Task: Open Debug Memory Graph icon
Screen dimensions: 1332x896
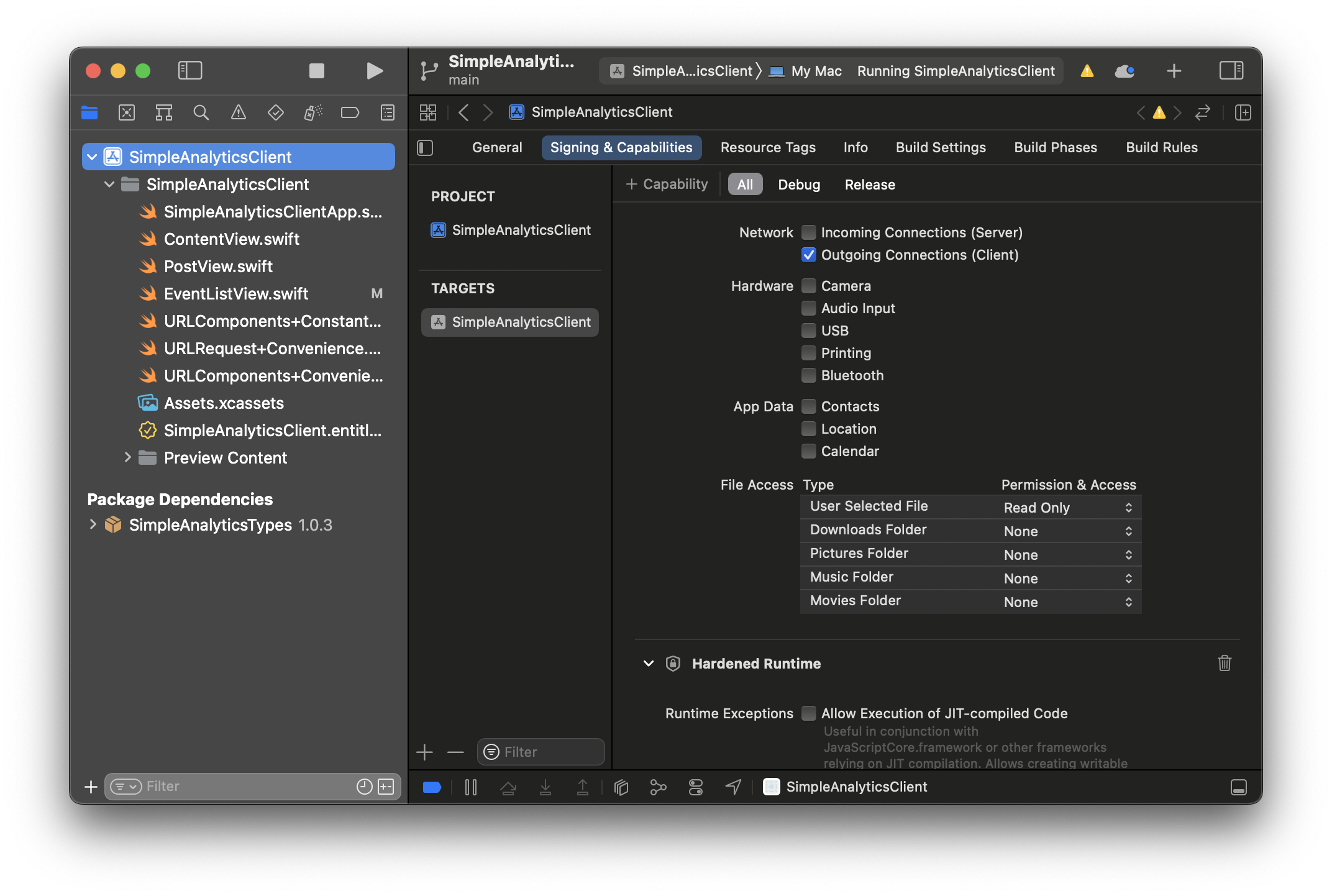Action: [658, 787]
